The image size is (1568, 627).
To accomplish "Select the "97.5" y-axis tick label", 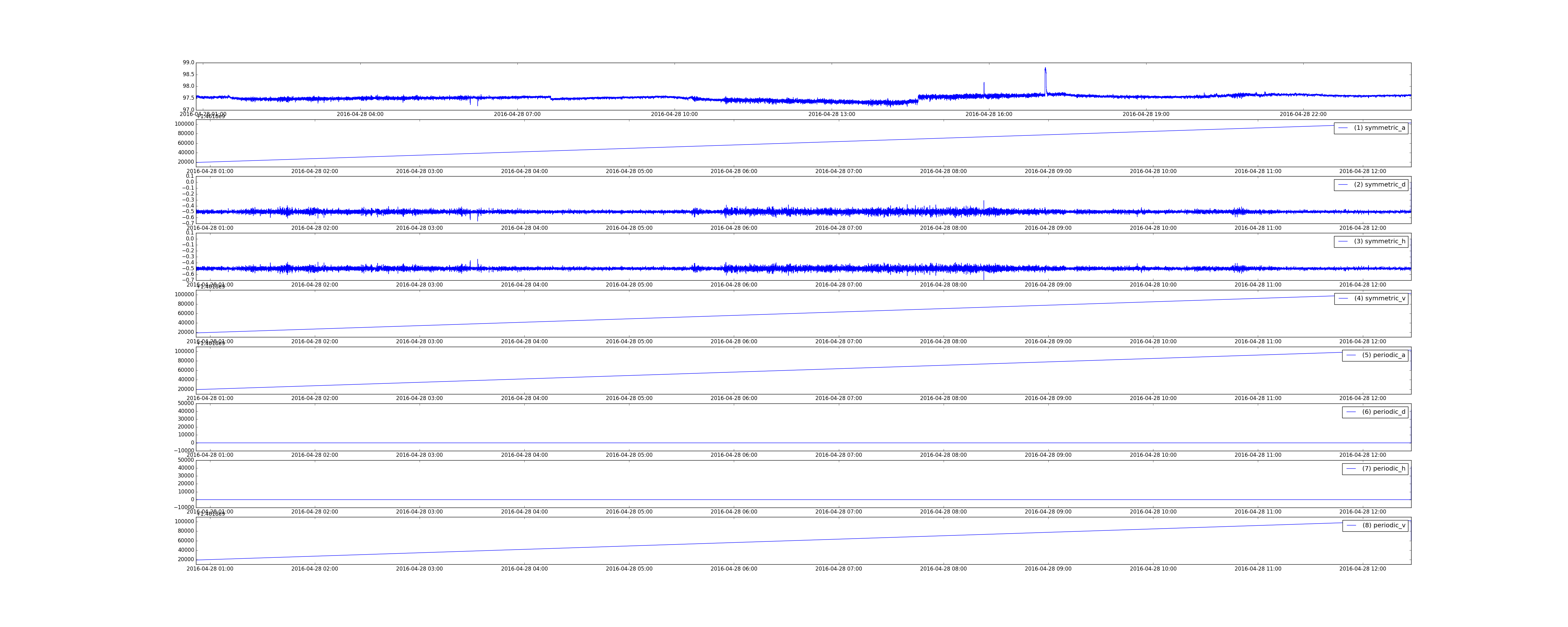I will click(x=188, y=98).
